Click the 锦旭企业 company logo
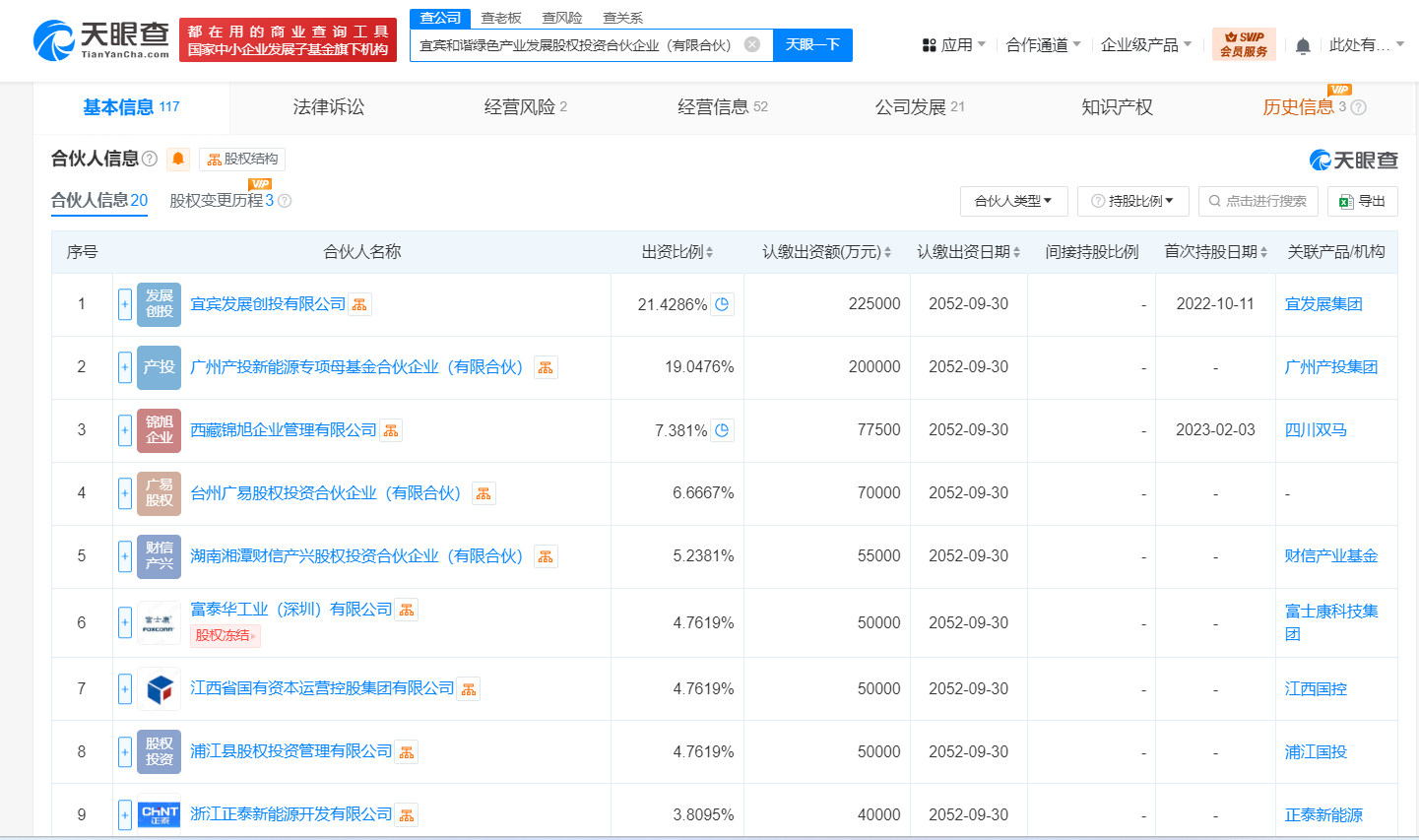Viewport: 1419px width, 840px height. 159,430
